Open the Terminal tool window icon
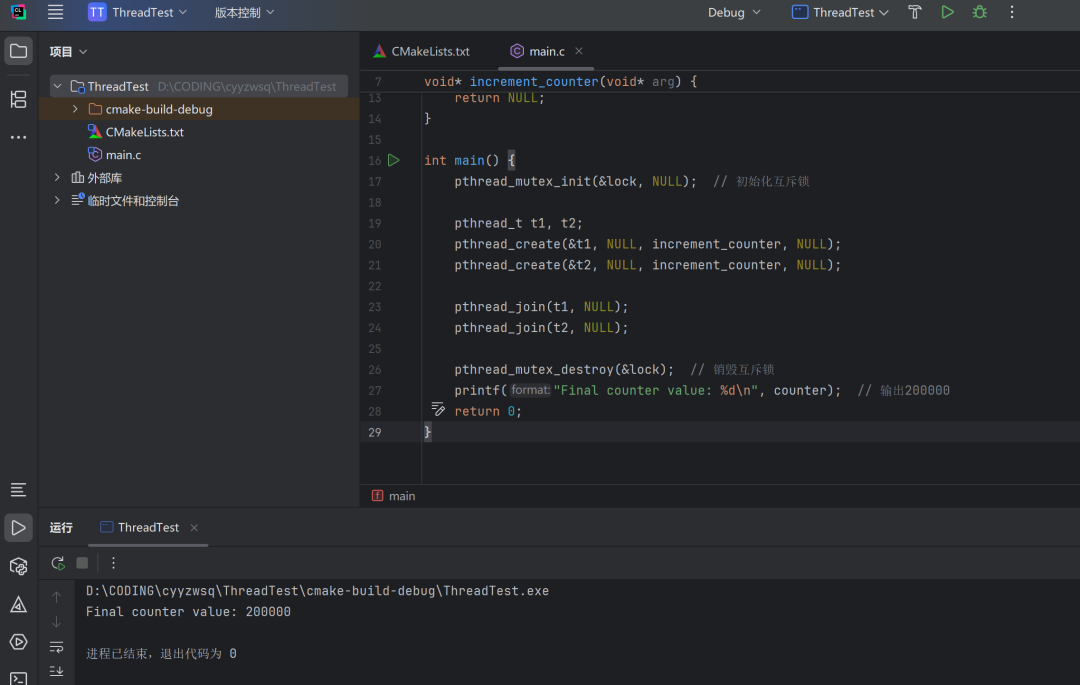Viewport: 1080px width, 685px height. point(19,679)
